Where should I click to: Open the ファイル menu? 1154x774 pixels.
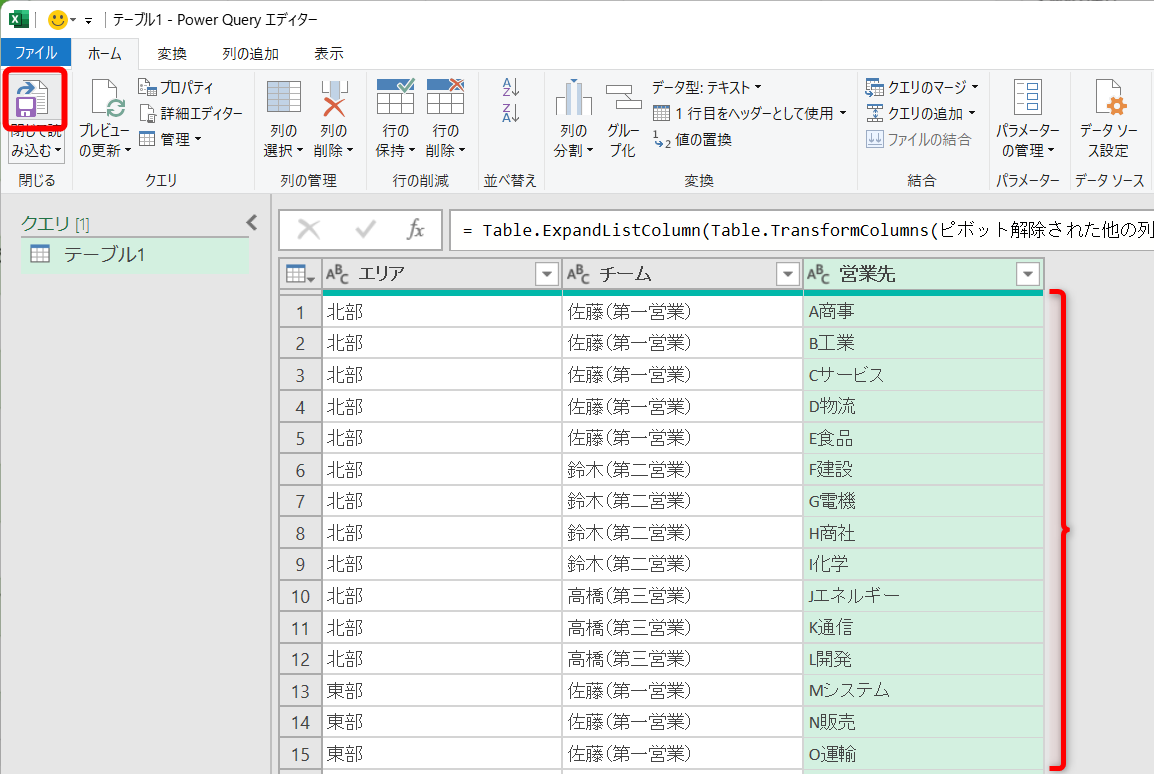coord(36,53)
